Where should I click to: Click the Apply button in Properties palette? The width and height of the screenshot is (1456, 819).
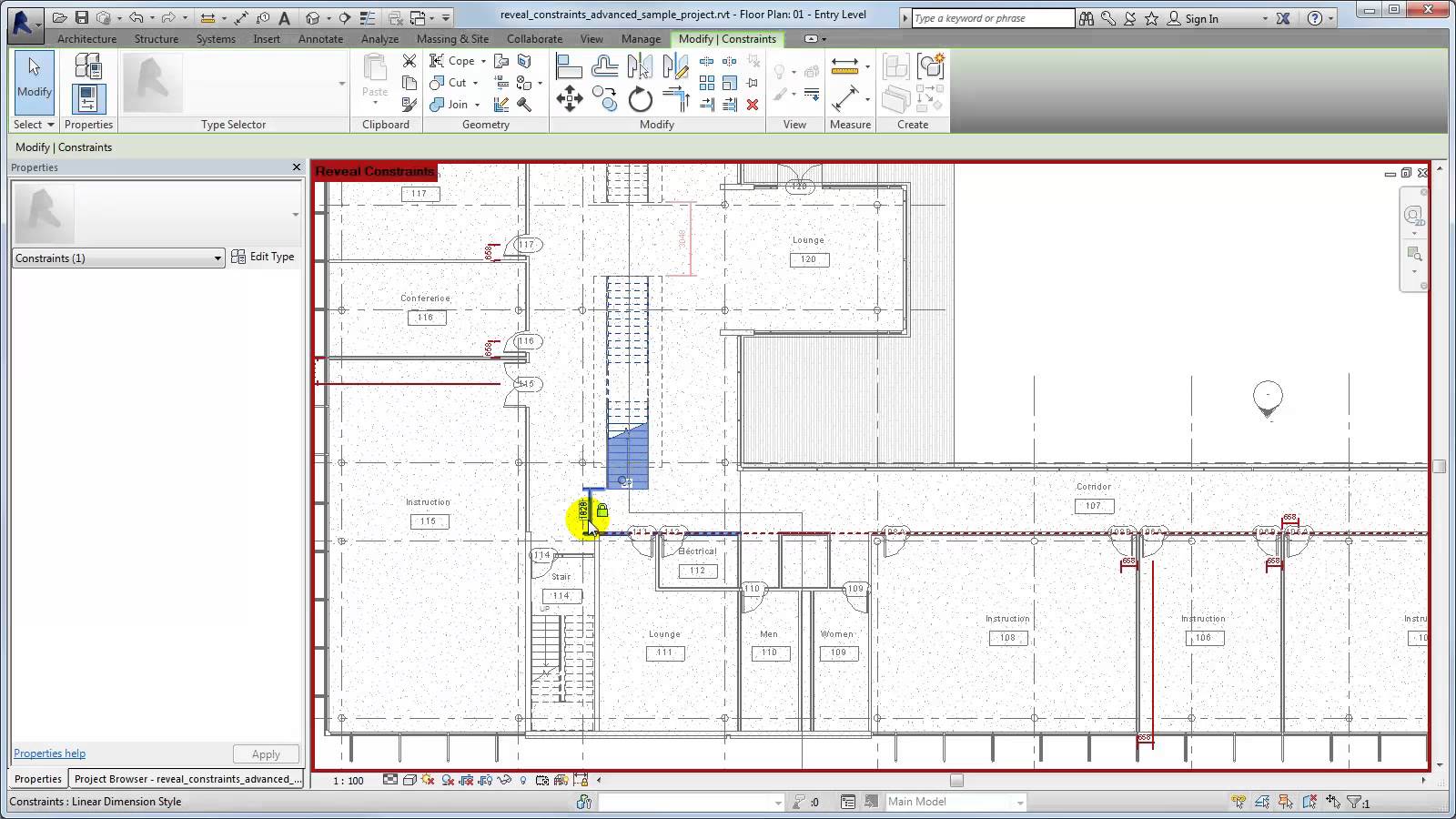(266, 754)
